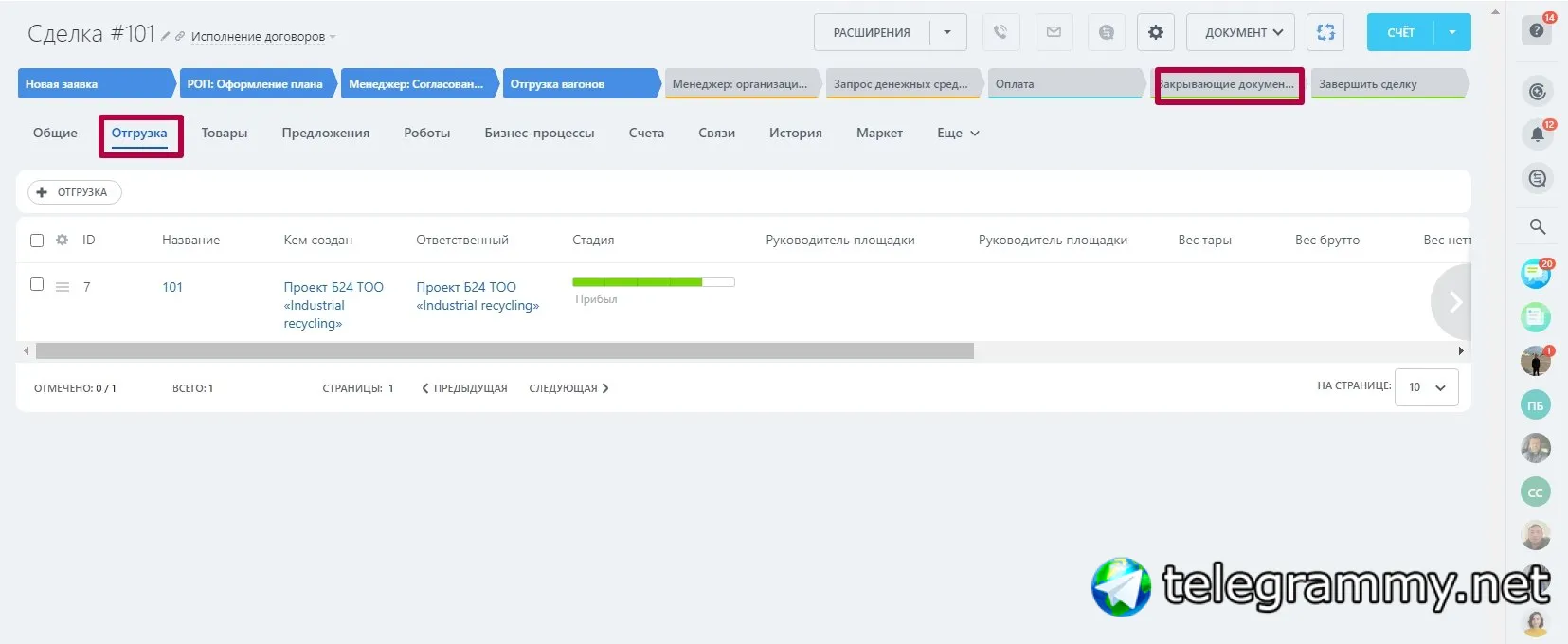
Task: Select the Отгрузка tab
Action: tap(139, 134)
